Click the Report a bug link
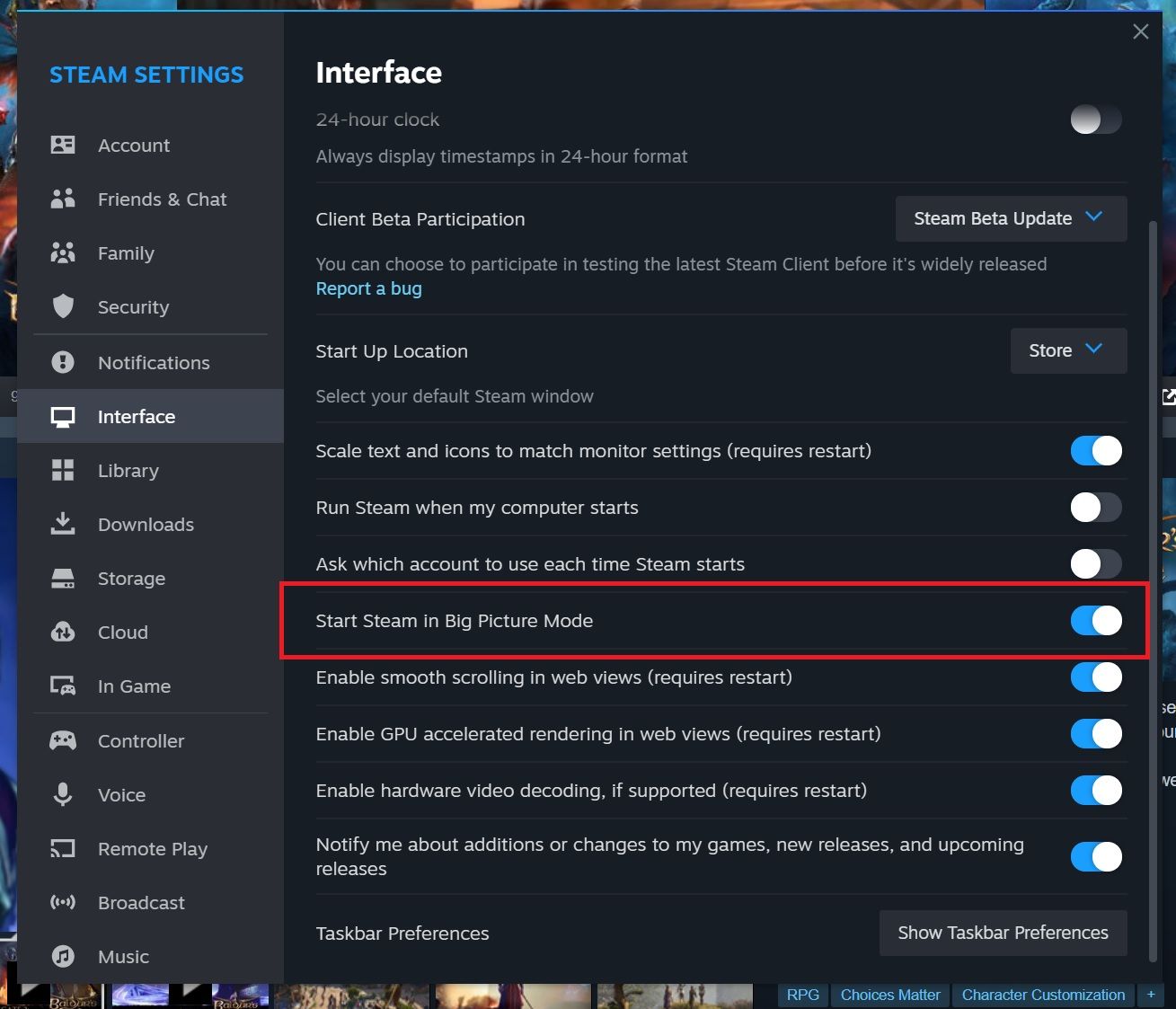Screen dimensions: 1176x1009 coord(368,288)
